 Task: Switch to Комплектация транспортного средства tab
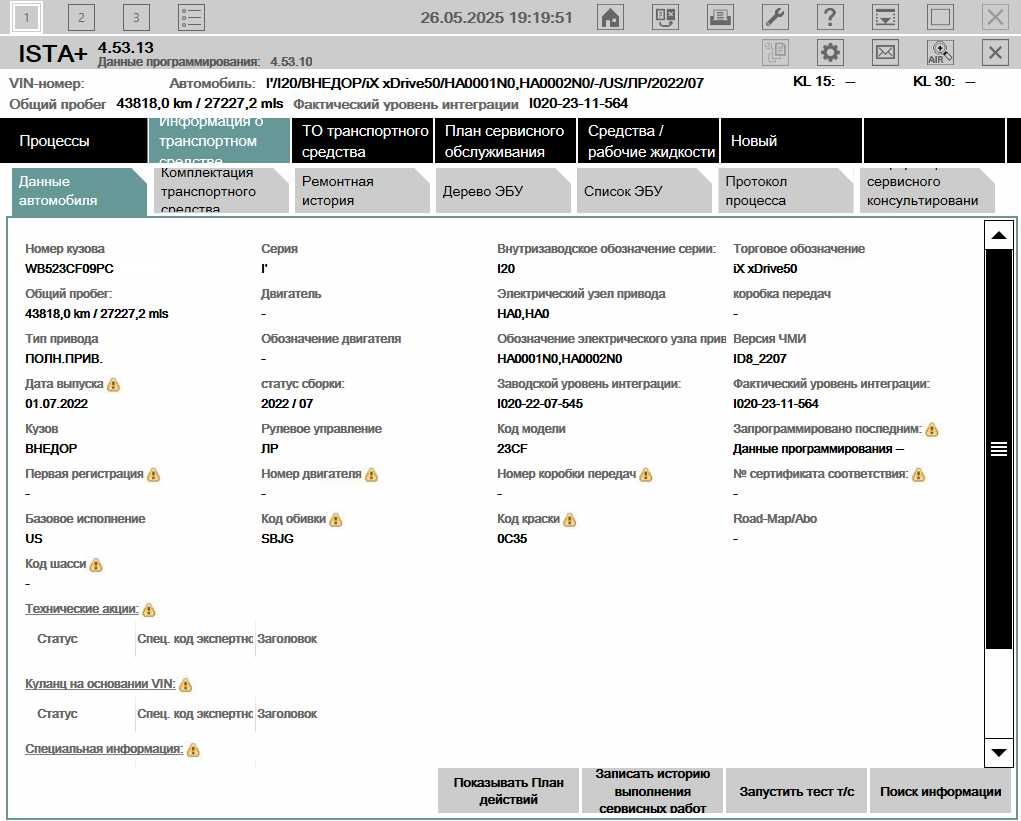pyautogui.click(x=221, y=191)
